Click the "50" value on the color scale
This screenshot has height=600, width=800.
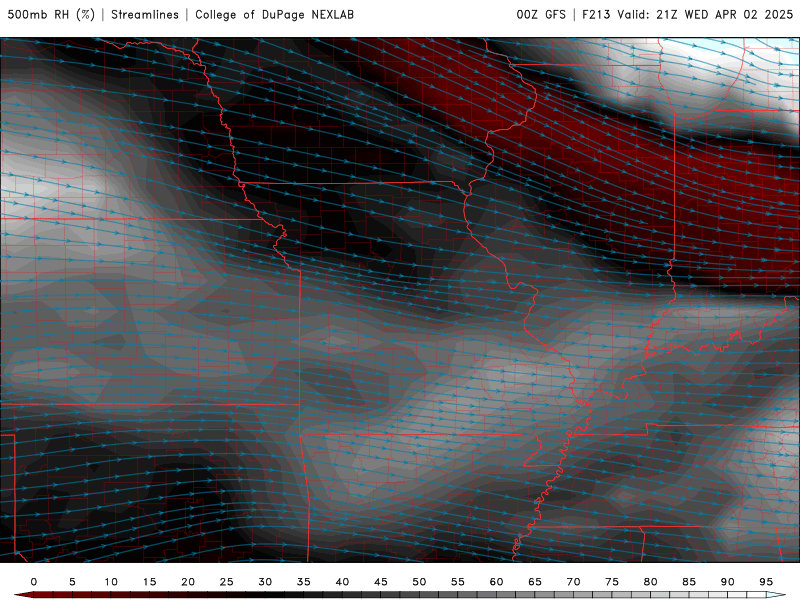[419, 582]
